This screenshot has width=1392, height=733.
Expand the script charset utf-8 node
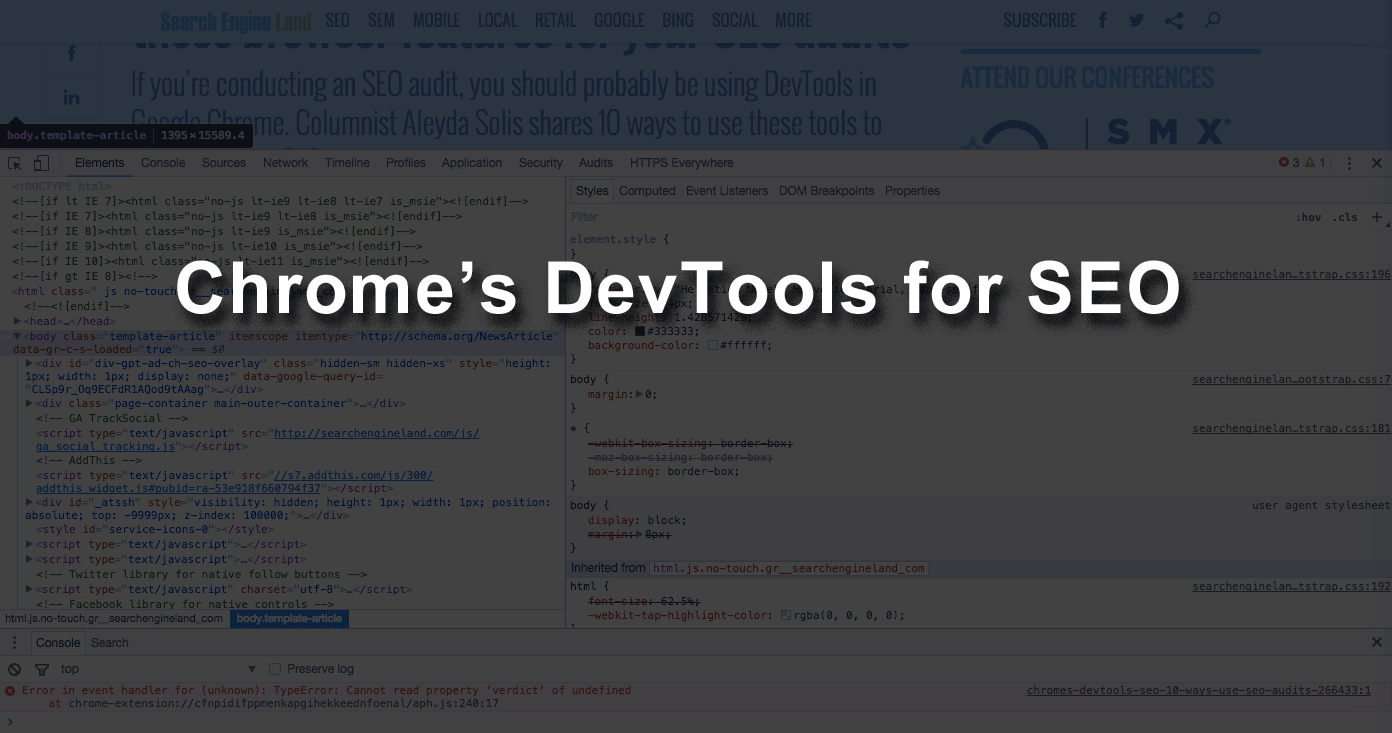tap(29, 589)
